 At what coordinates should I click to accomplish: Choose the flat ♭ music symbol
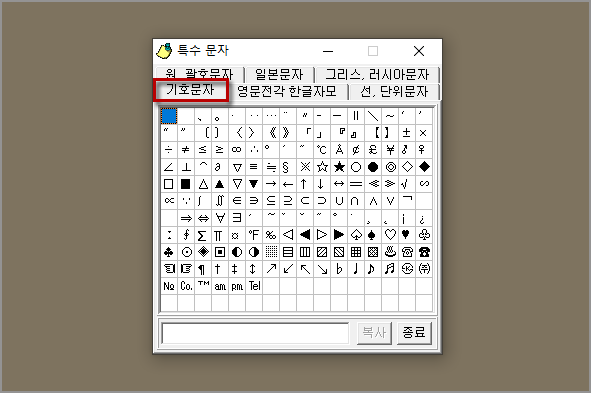[x=339, y=269]
